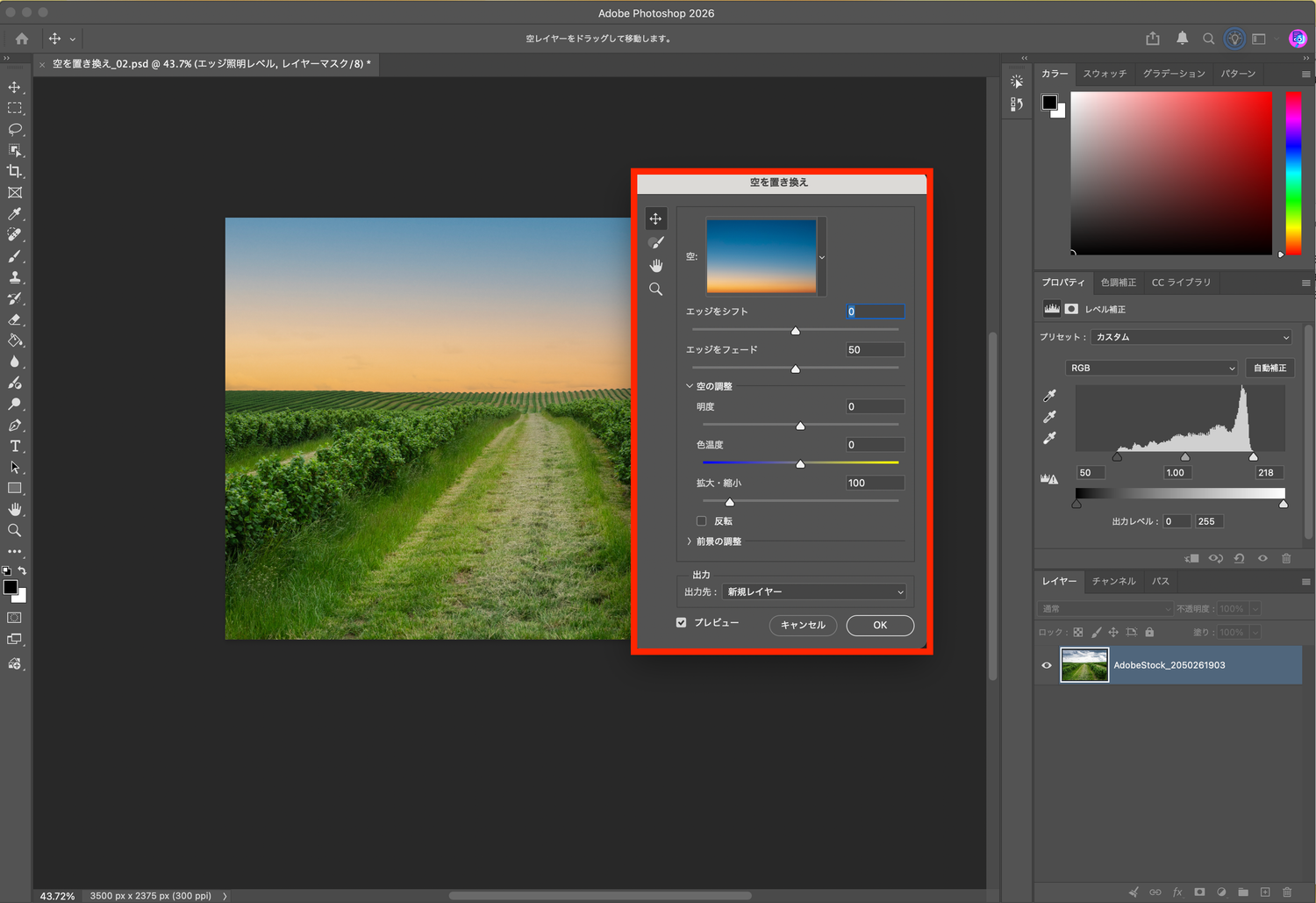Open the プリセット カスタム dropdown

tap(1191, 337)
